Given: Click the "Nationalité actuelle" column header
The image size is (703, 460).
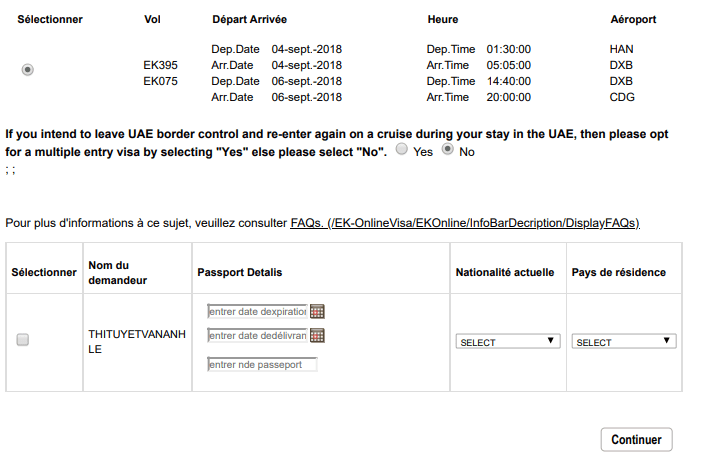Looking at the screenshot, I should [505, 272].
